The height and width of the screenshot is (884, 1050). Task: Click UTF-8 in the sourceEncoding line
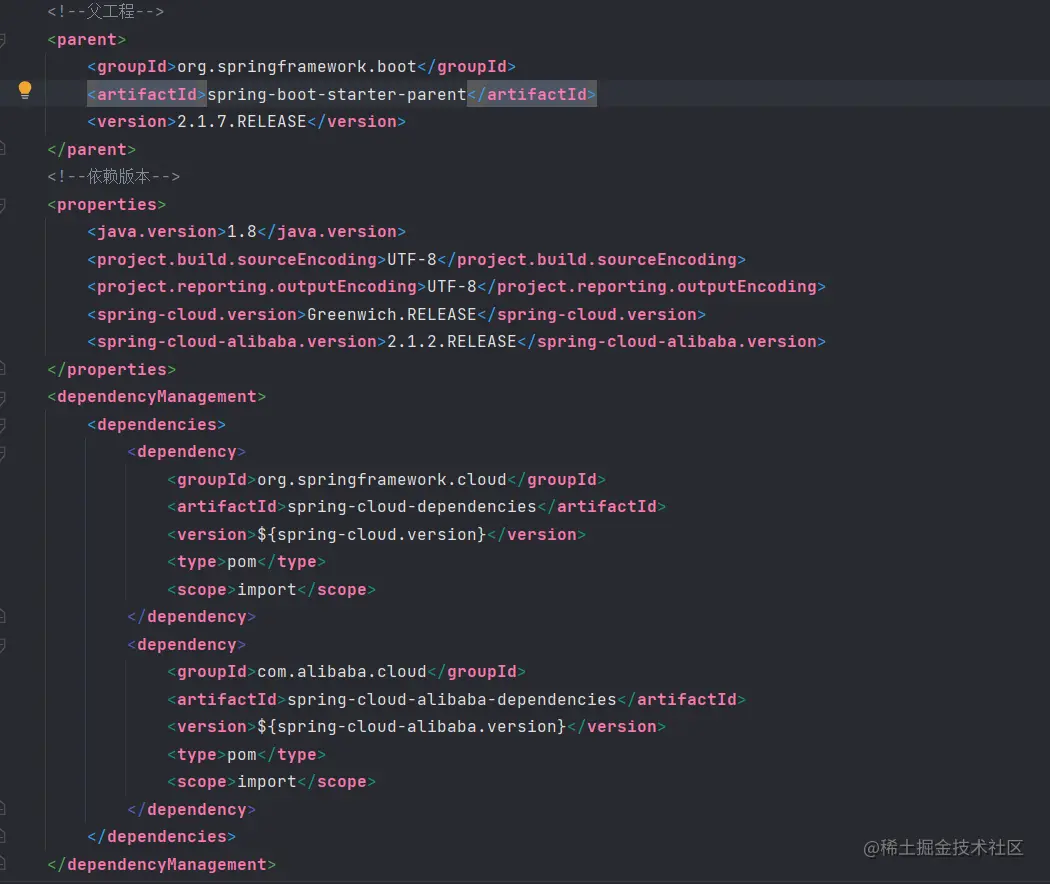pos(412,259)
